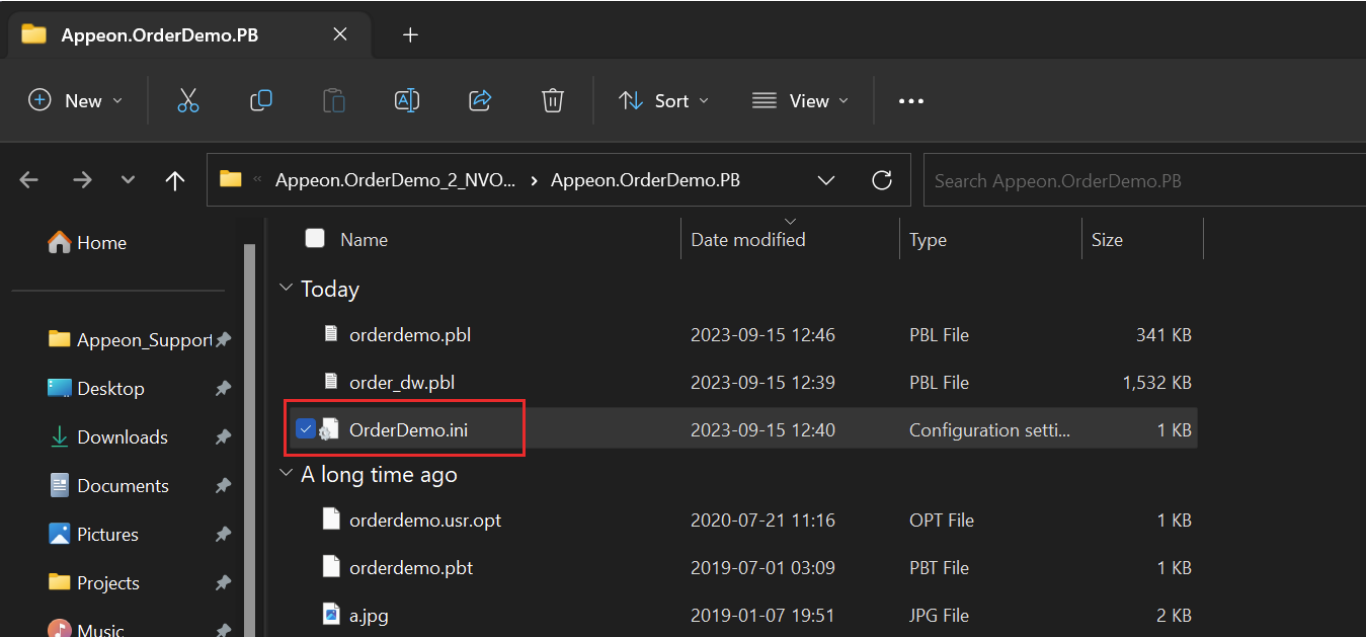Collapse the A long time ago group

tap(286, 473)
